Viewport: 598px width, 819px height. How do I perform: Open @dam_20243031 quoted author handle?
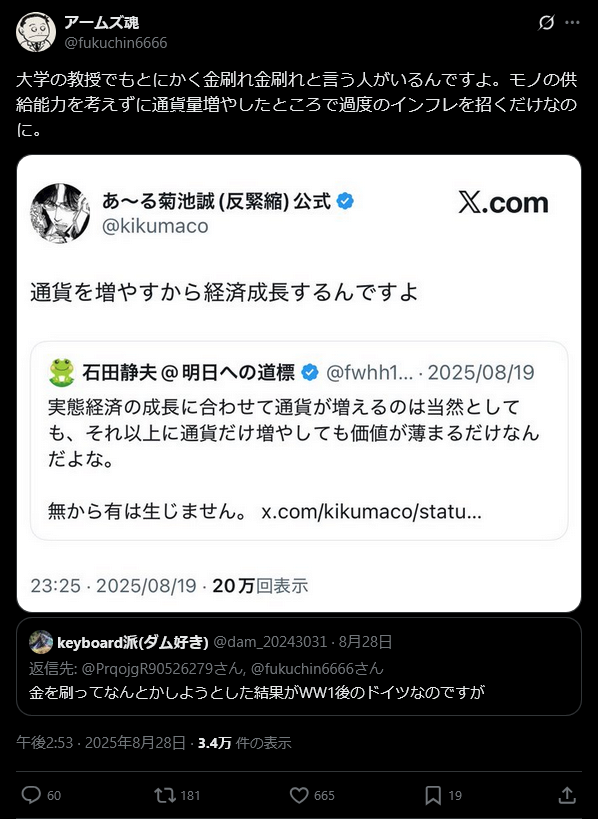pyautogui.click(x=270, y=642)
